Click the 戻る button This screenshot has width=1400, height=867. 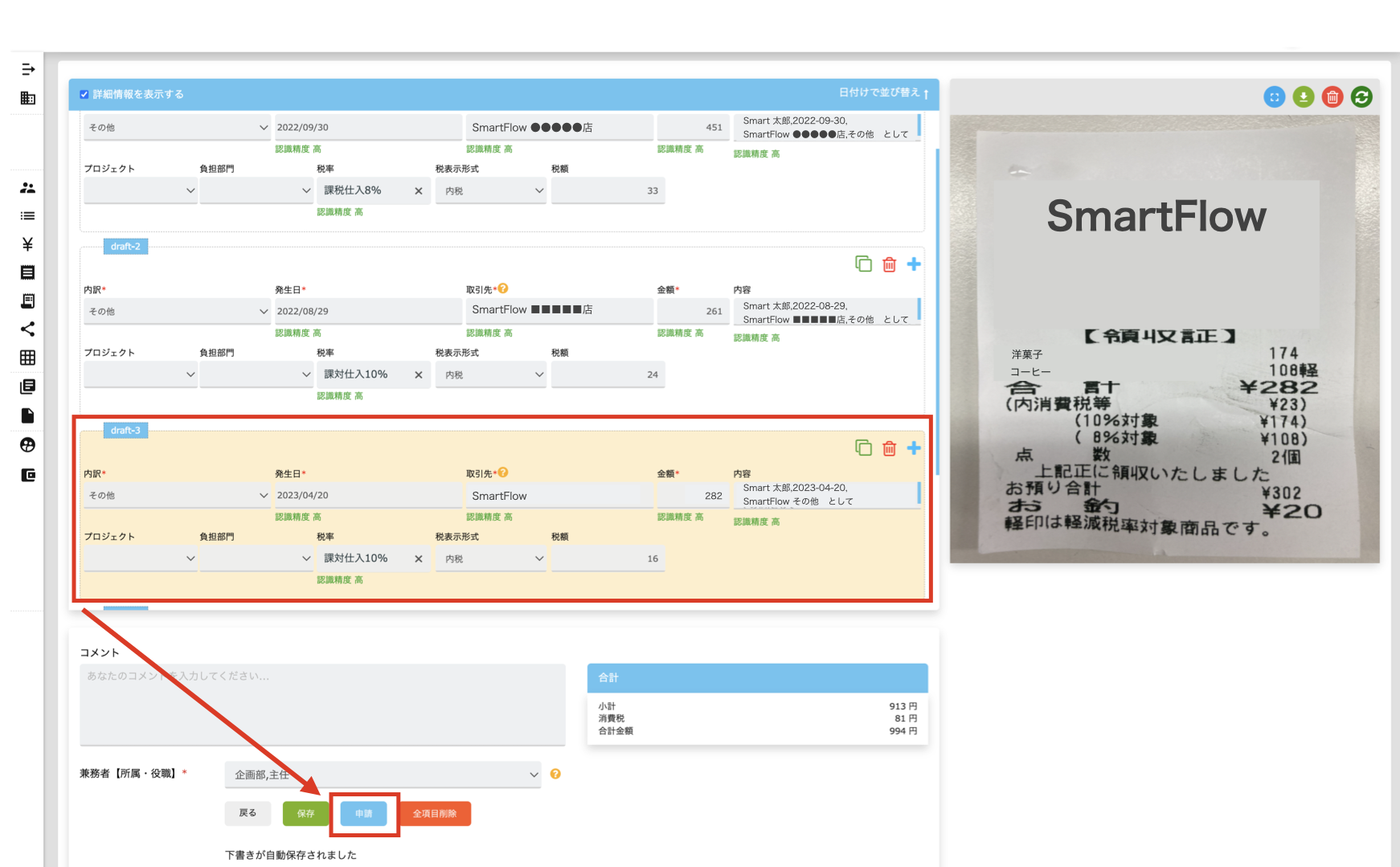coord(248,813)
